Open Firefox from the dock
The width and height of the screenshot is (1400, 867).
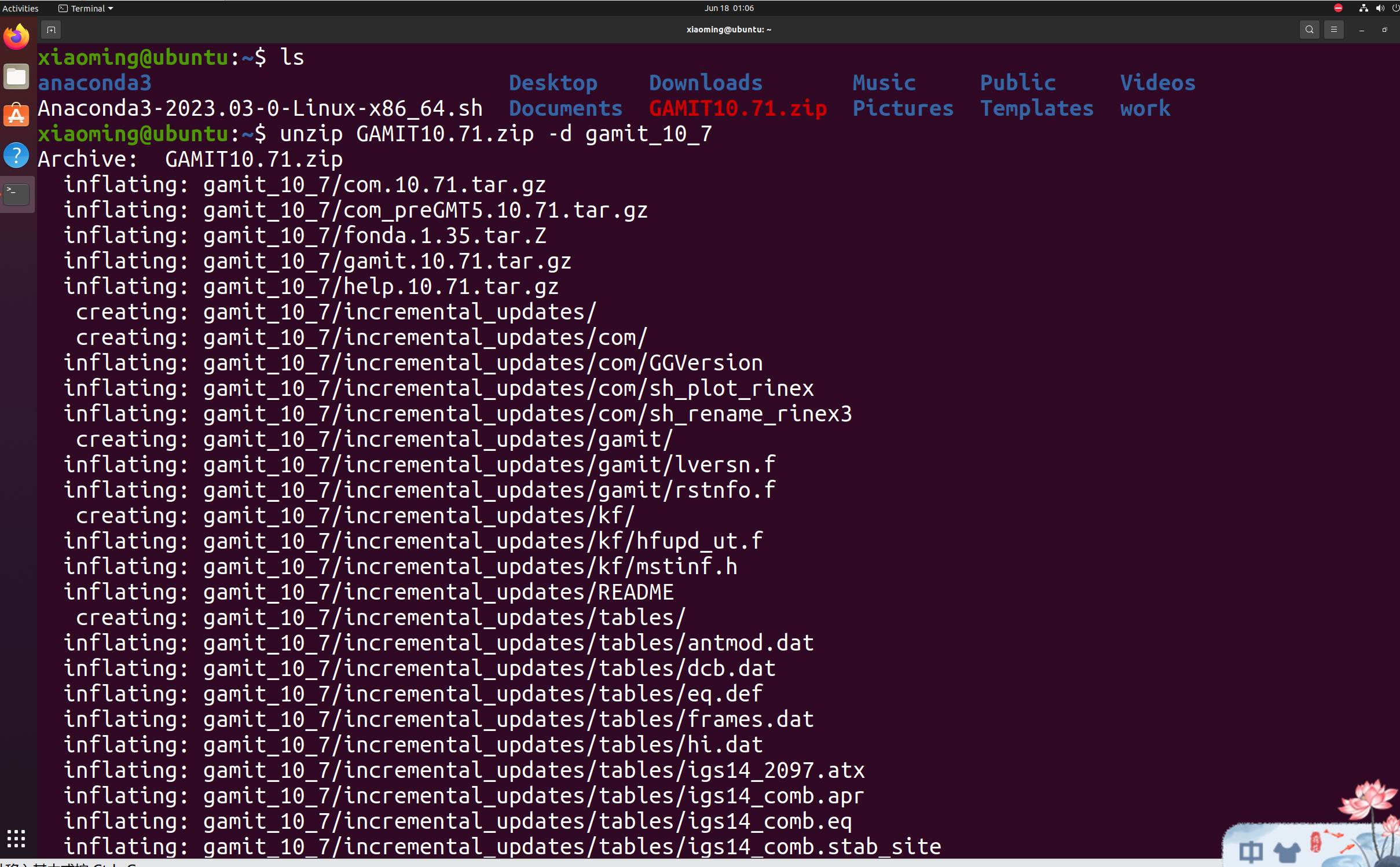point(16,37)
